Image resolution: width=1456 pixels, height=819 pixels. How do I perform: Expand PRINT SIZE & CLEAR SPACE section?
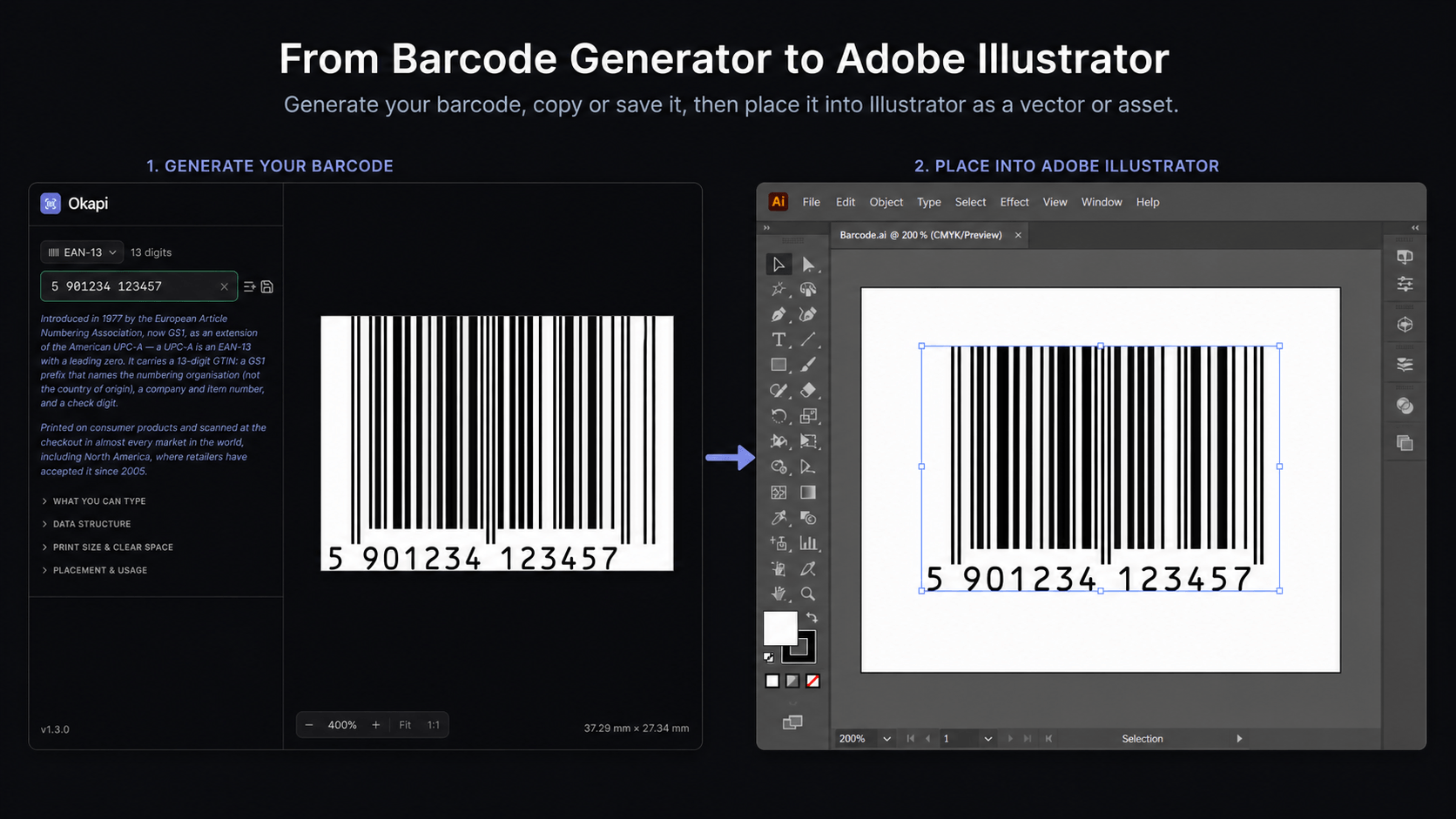coord(107,547)
